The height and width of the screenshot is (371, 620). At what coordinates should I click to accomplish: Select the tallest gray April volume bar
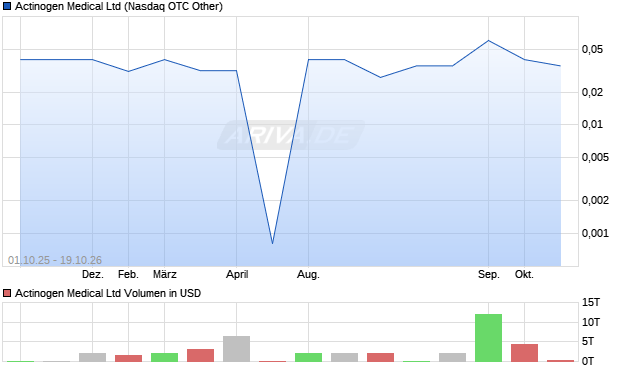236,349
